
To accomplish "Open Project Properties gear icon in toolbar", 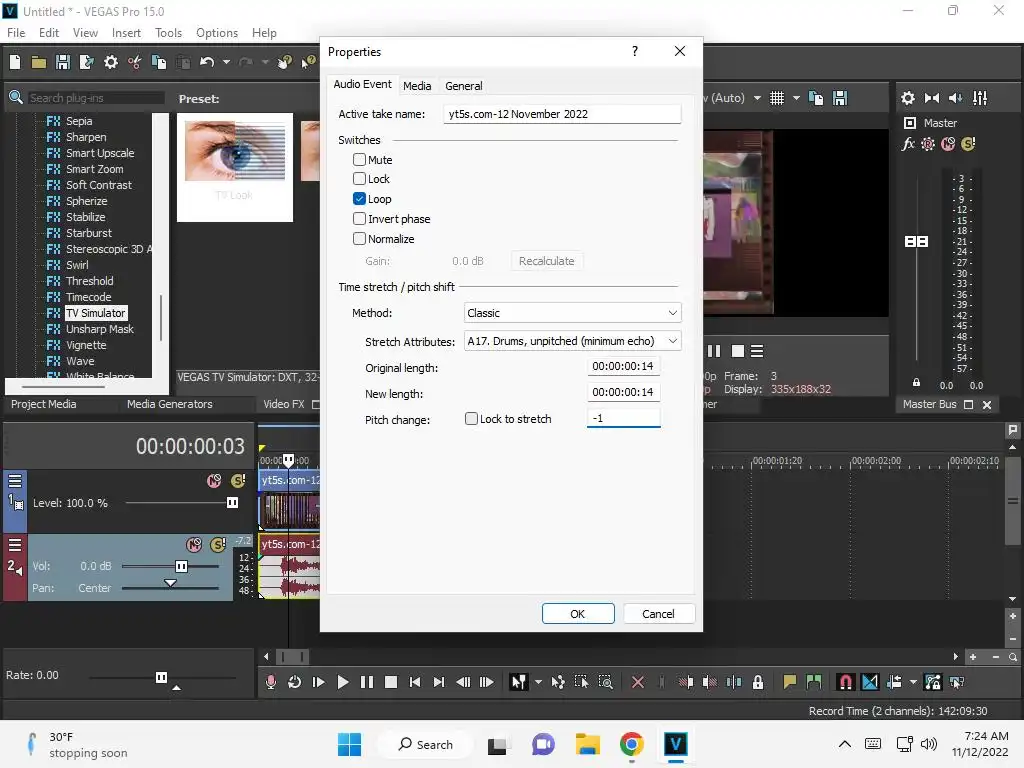I will click(111, 62).
